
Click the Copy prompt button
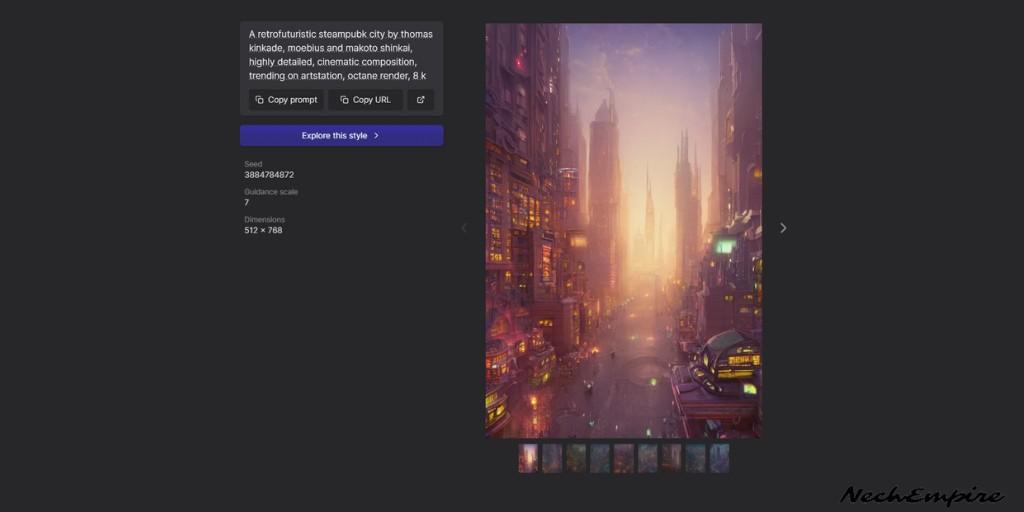286,100
